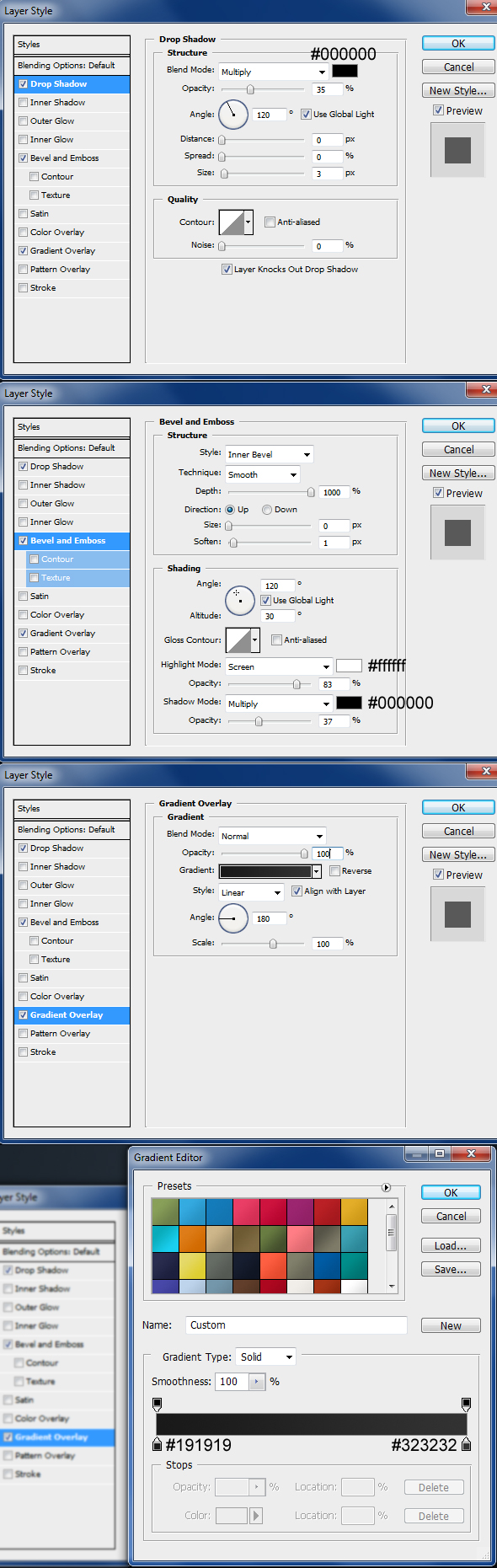Select the left opacity stop above gradient bar
Screen dimensions: 497x1568
pyautogui.click(x=157, y=1404)
